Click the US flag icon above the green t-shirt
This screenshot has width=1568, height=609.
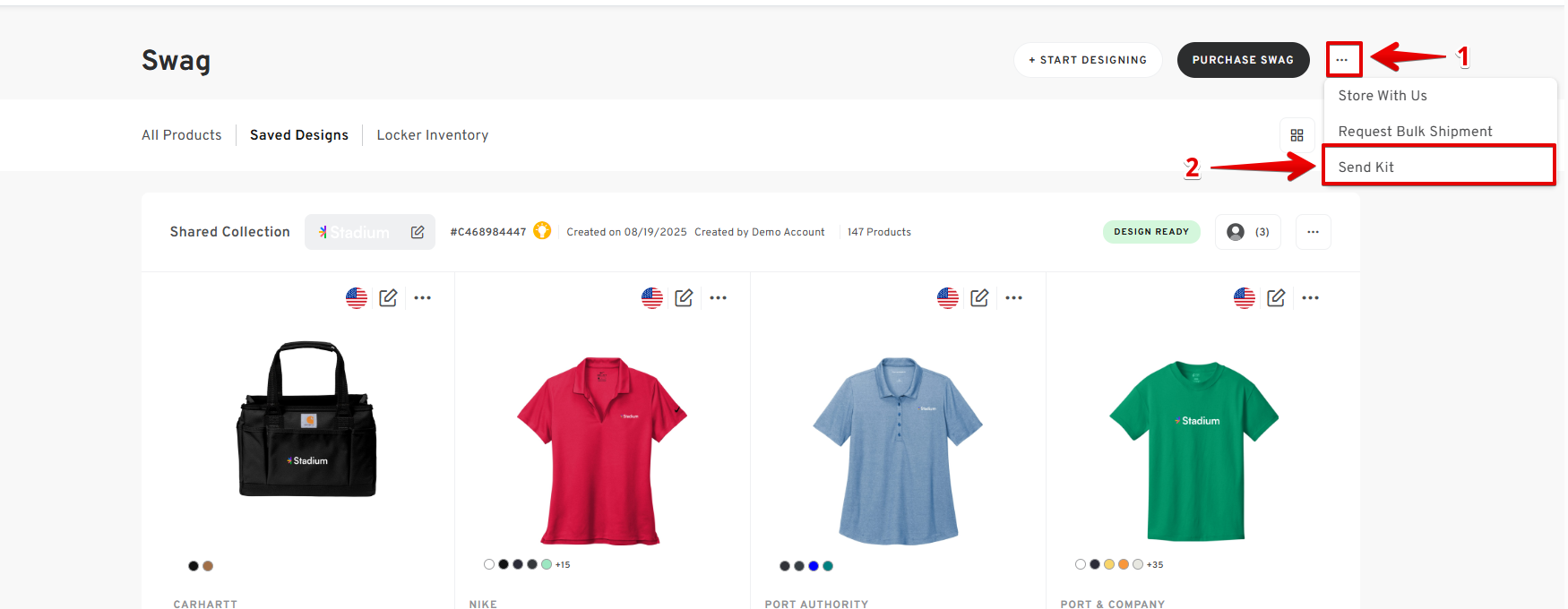coord(1244,298)
